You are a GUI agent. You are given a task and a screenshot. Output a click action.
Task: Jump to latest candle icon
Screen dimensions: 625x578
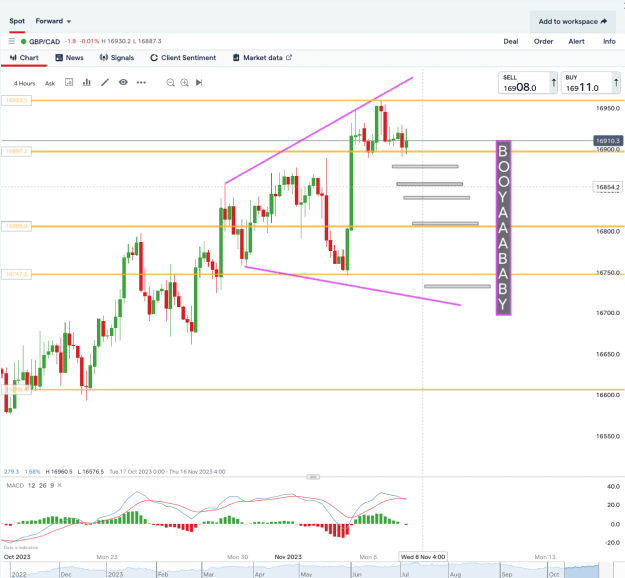(x=199, y=83)
